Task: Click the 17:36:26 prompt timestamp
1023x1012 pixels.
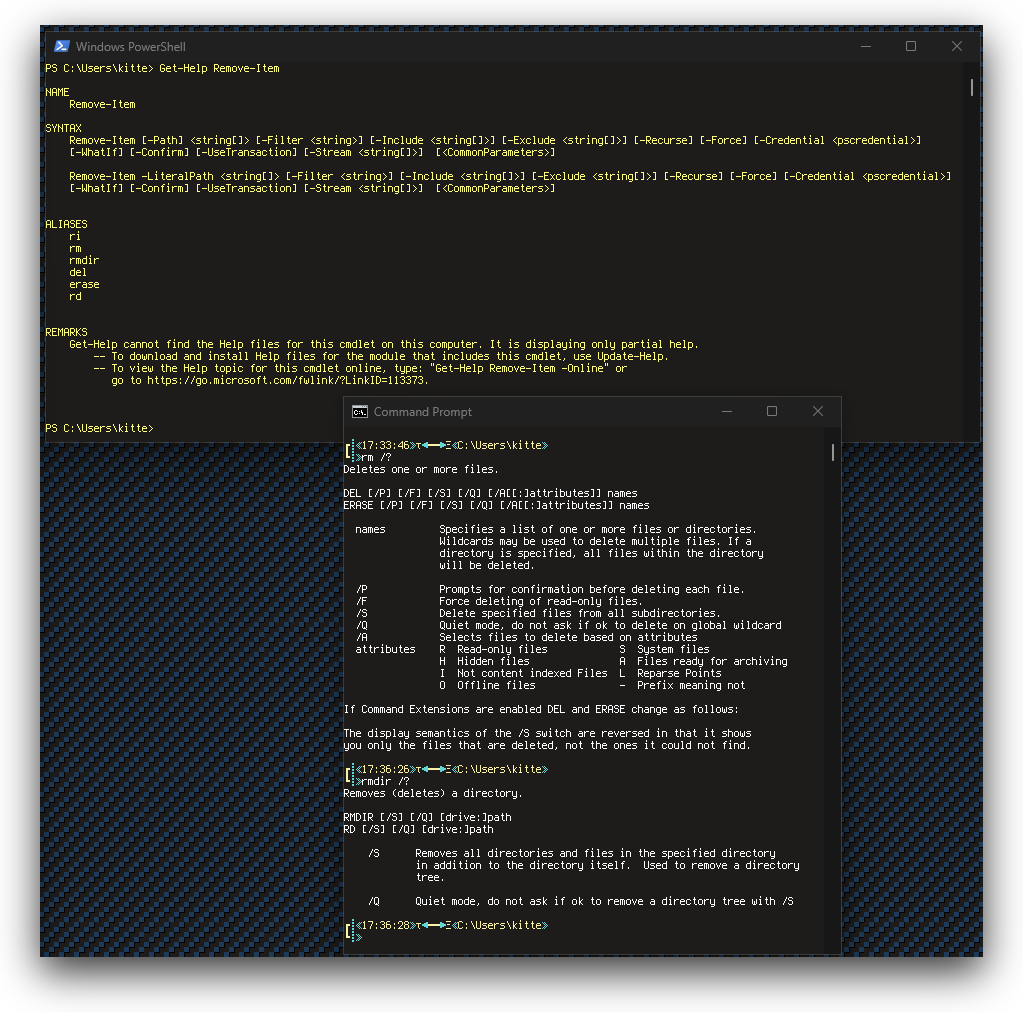Action: pyautogui.click(x=386, y=769)
